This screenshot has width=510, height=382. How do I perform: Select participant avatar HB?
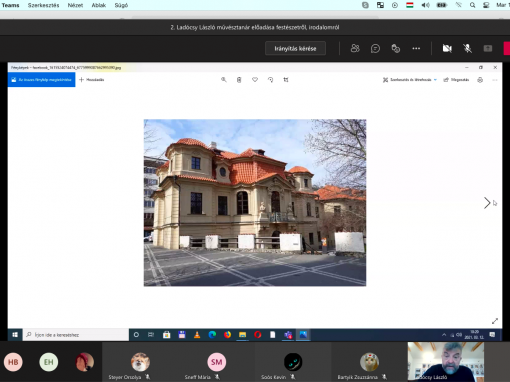tap(13, 362)
